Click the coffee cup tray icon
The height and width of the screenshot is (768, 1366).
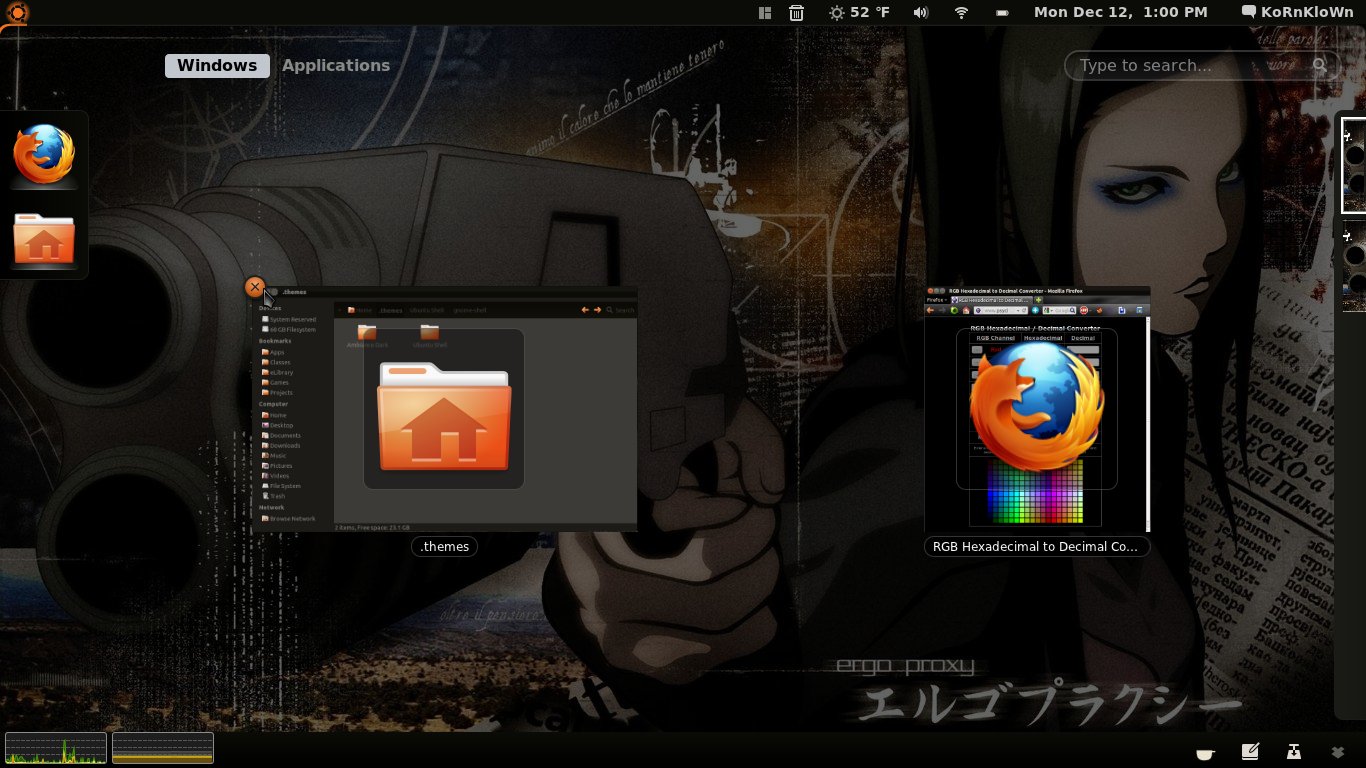(x=1205, y=753)
